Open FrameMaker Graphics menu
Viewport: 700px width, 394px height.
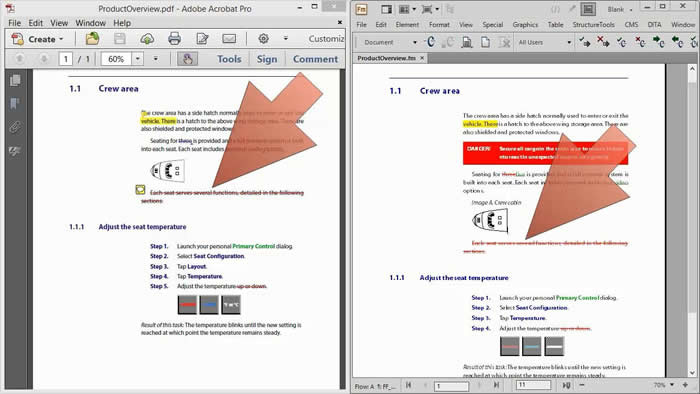tap(525, 25)
